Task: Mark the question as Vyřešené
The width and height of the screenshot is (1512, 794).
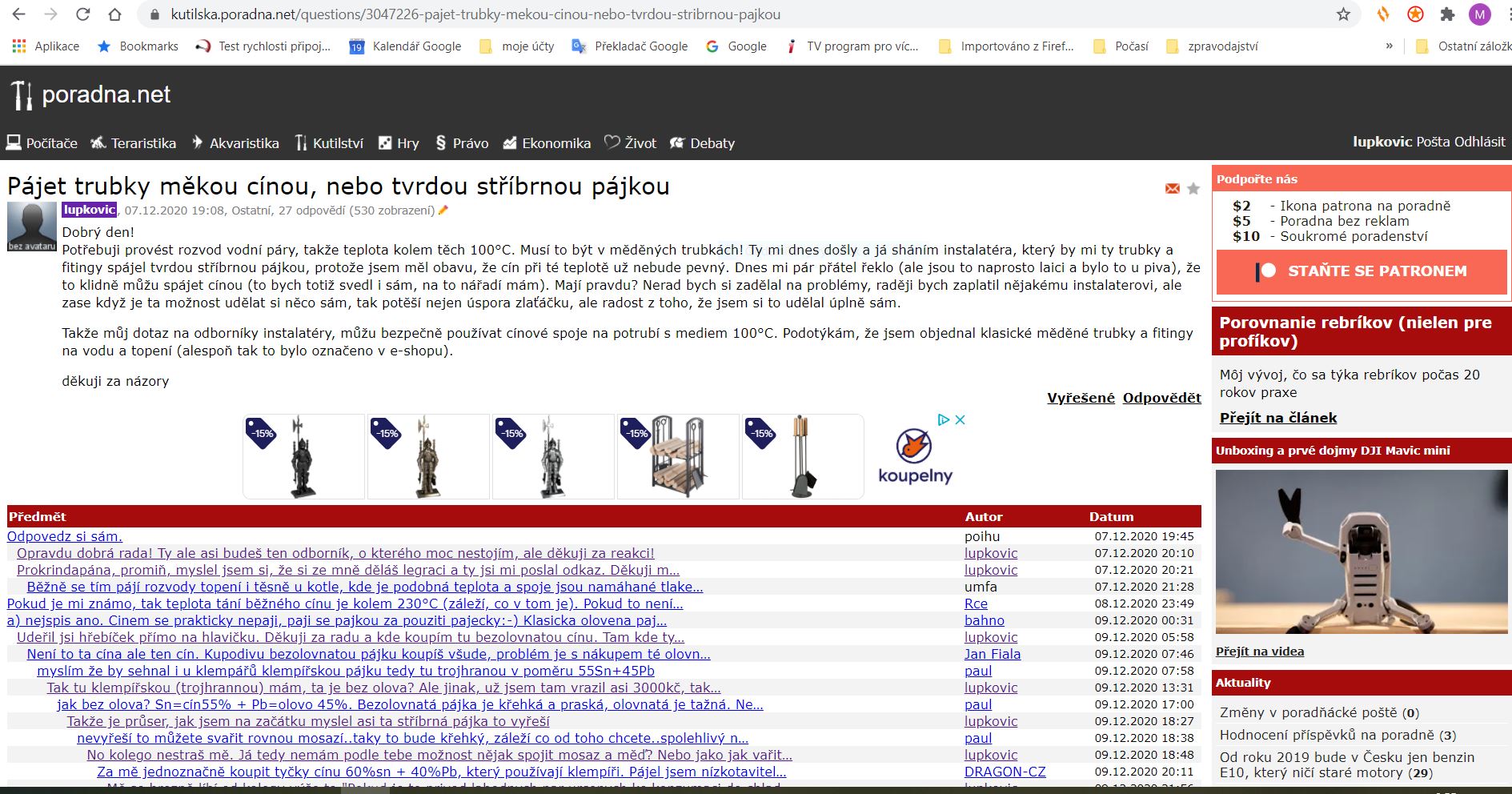Action: click(1081, 398)
